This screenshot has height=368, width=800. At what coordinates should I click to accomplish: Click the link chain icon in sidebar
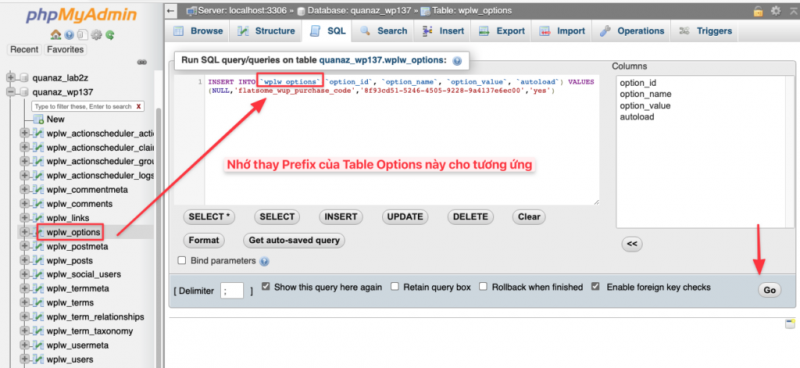point(142,62)
